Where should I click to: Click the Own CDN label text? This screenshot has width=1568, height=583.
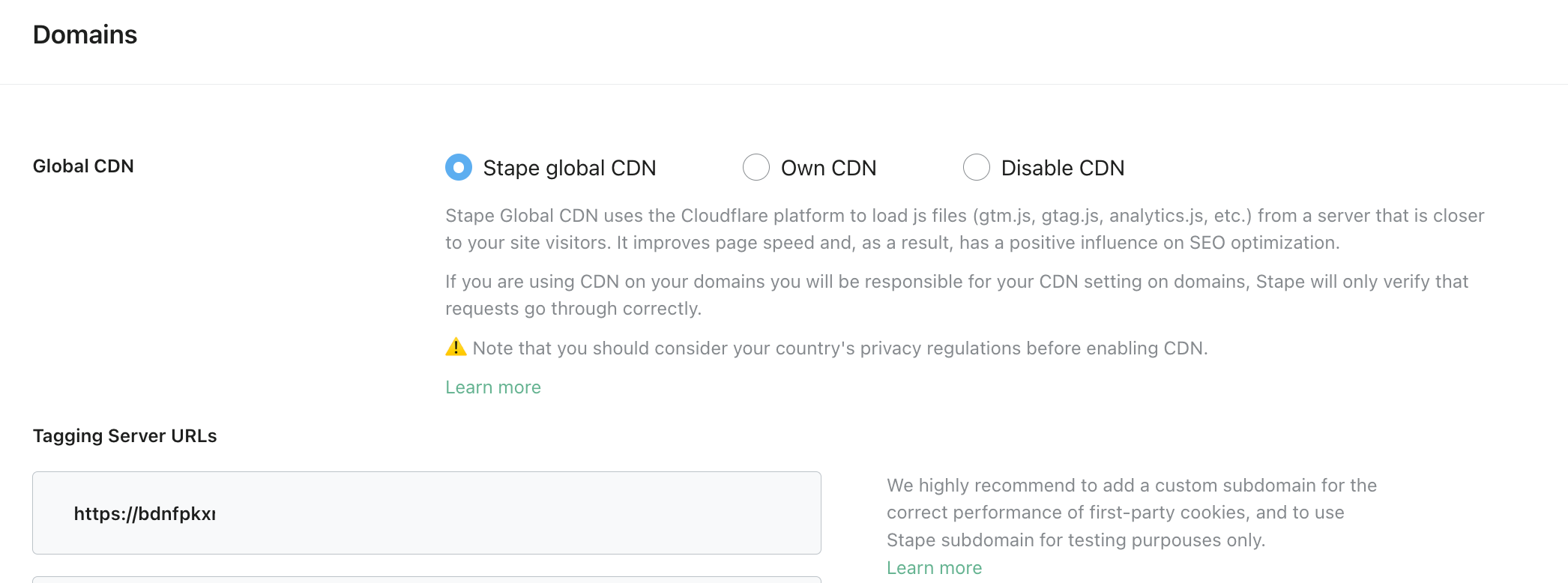pos(828,168)
